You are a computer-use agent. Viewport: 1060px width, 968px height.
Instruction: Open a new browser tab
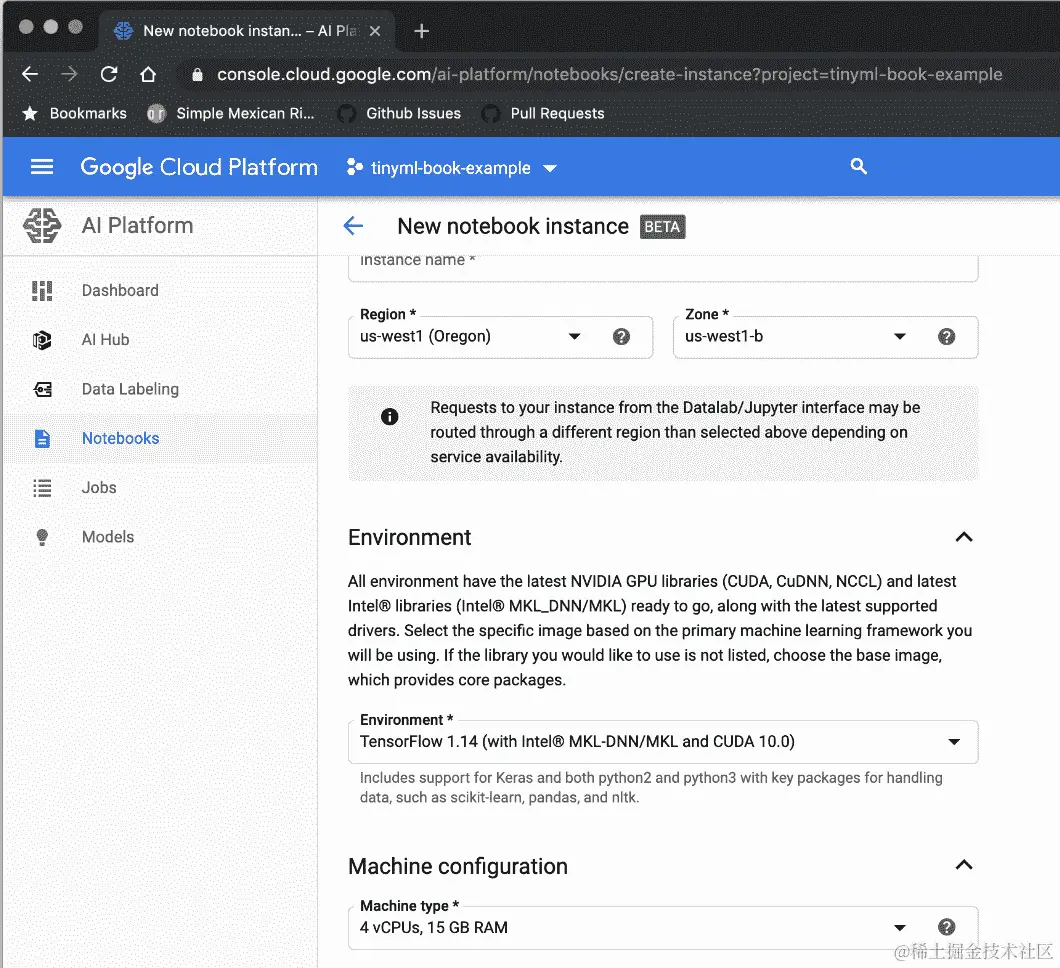(x=421, y=31)
